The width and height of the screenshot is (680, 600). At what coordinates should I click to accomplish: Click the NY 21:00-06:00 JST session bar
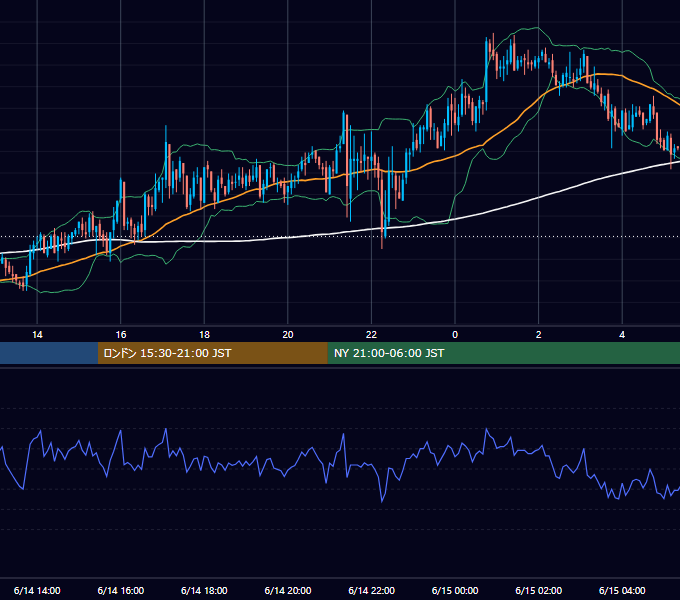click(503, 353)
